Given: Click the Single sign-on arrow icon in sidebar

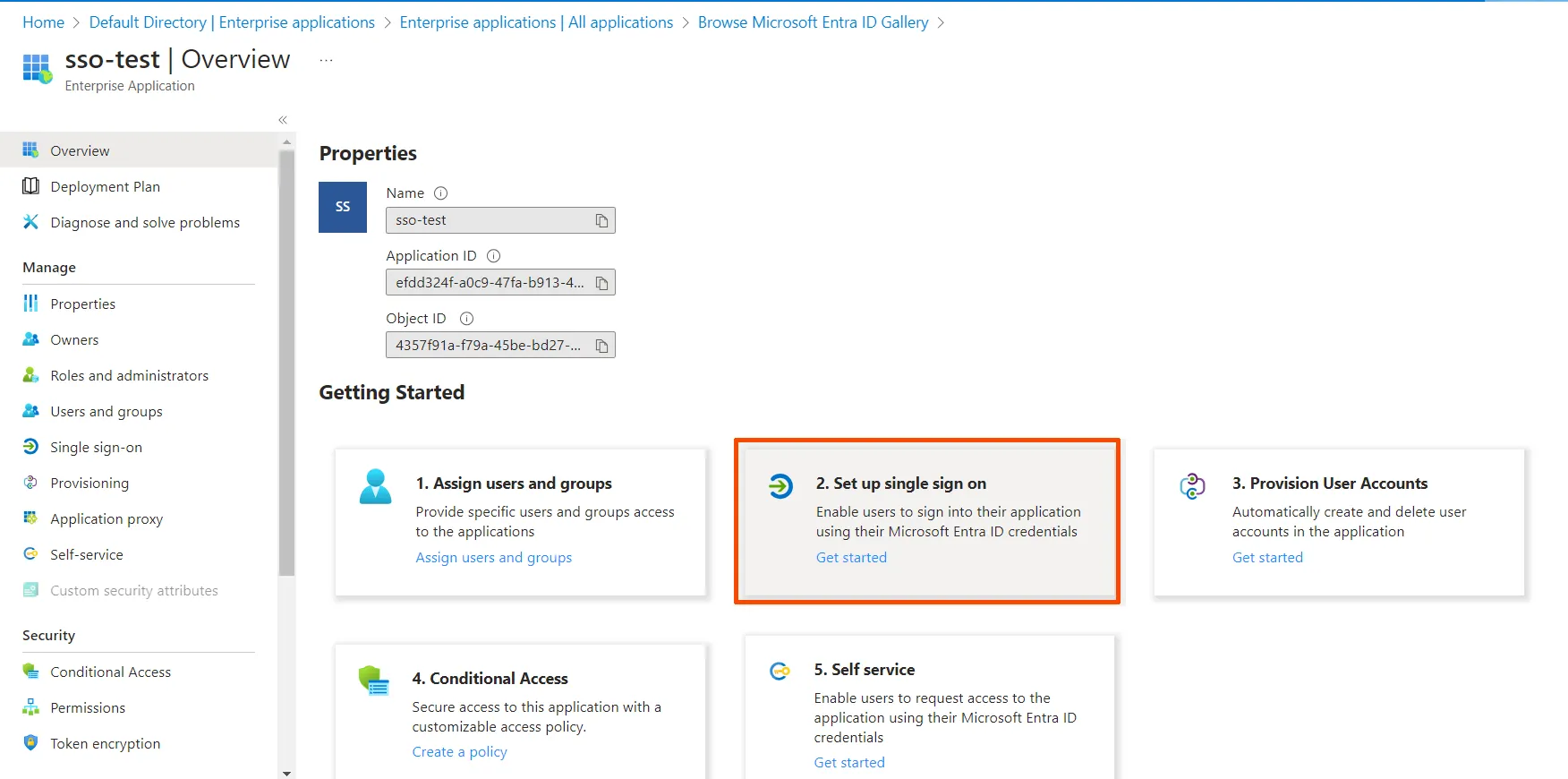Looking at the screenshot, I should pyautogui.click(x=30, y=446).
